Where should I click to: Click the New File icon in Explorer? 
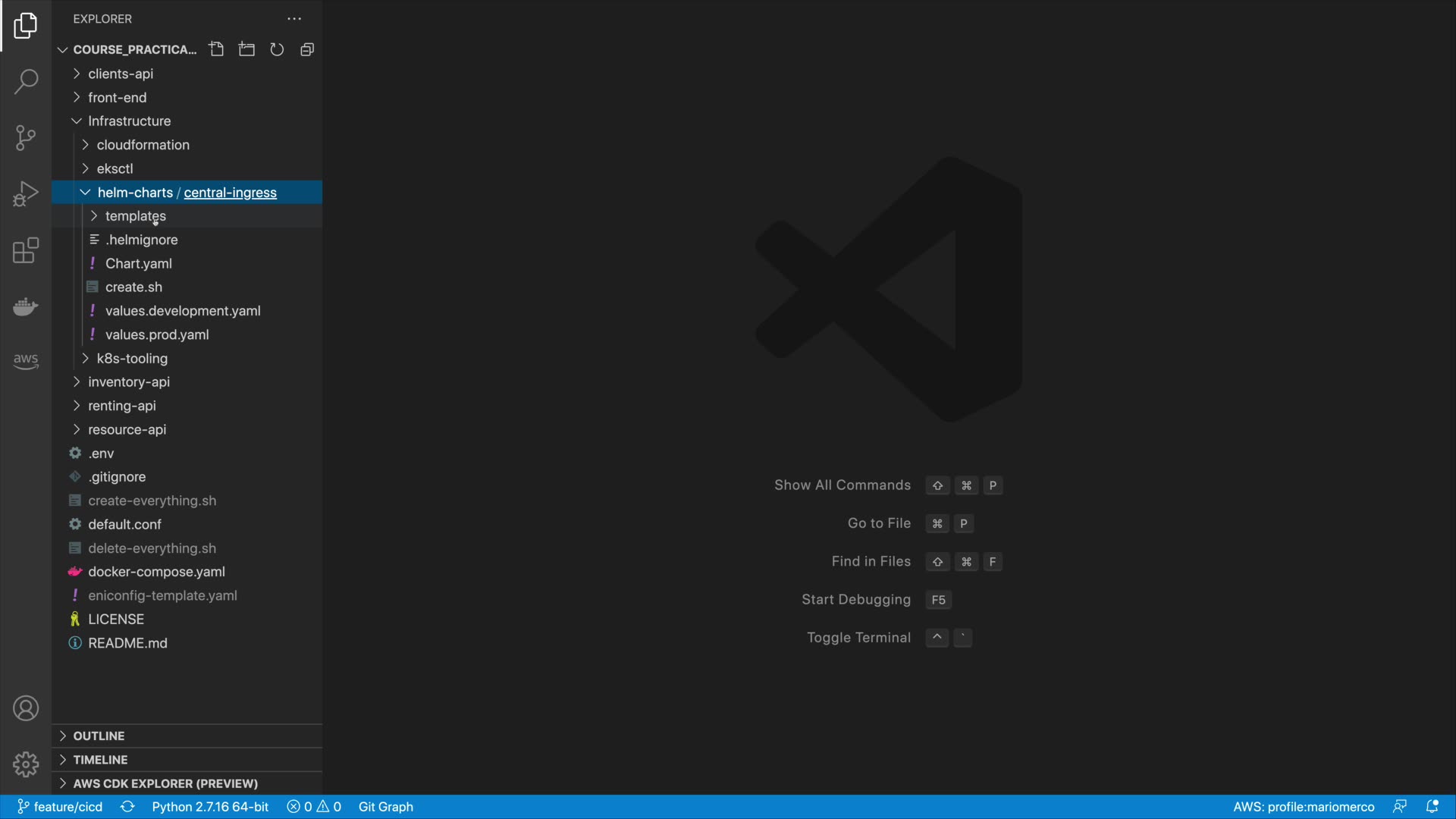[x=217, y=49]
